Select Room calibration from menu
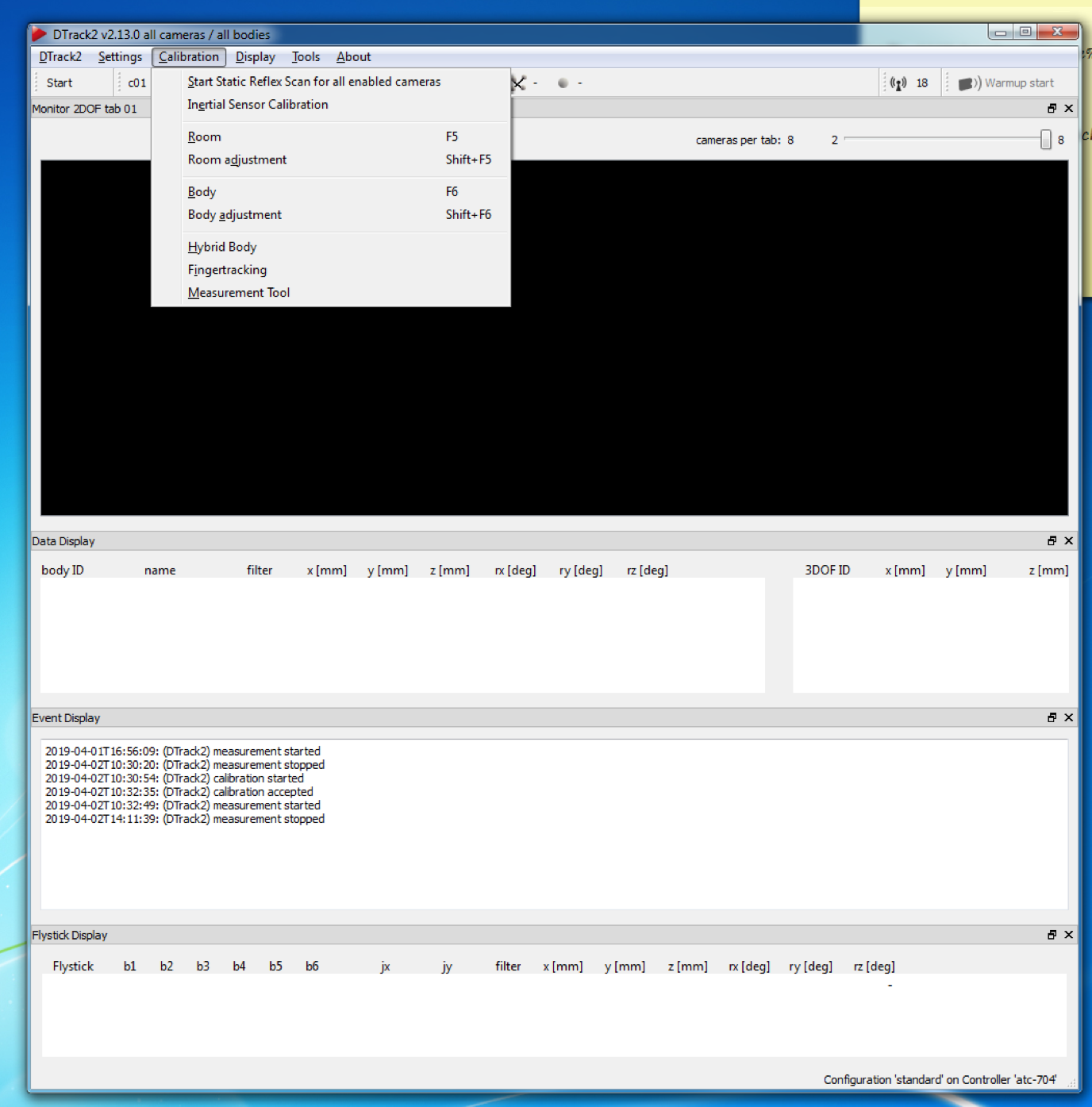Screen dimensions: 1092x1107 pos(205,136)
